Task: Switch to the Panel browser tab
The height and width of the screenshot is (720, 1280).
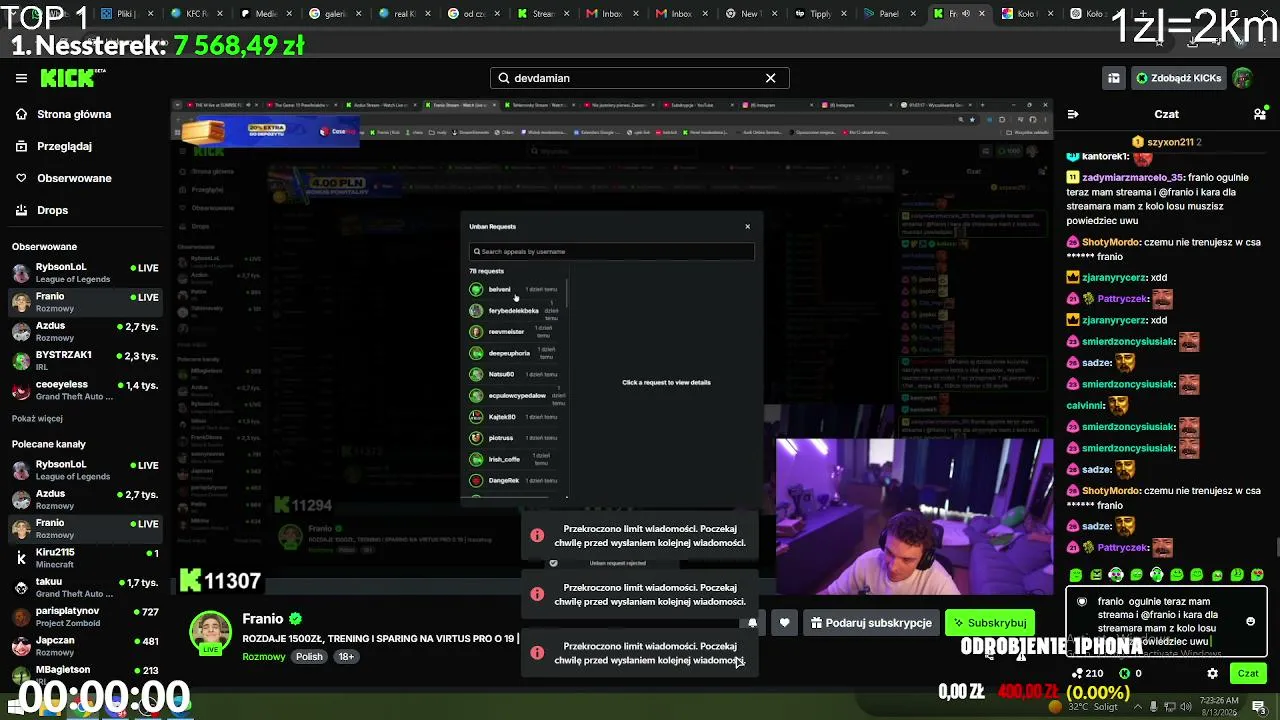Action: 888,14
